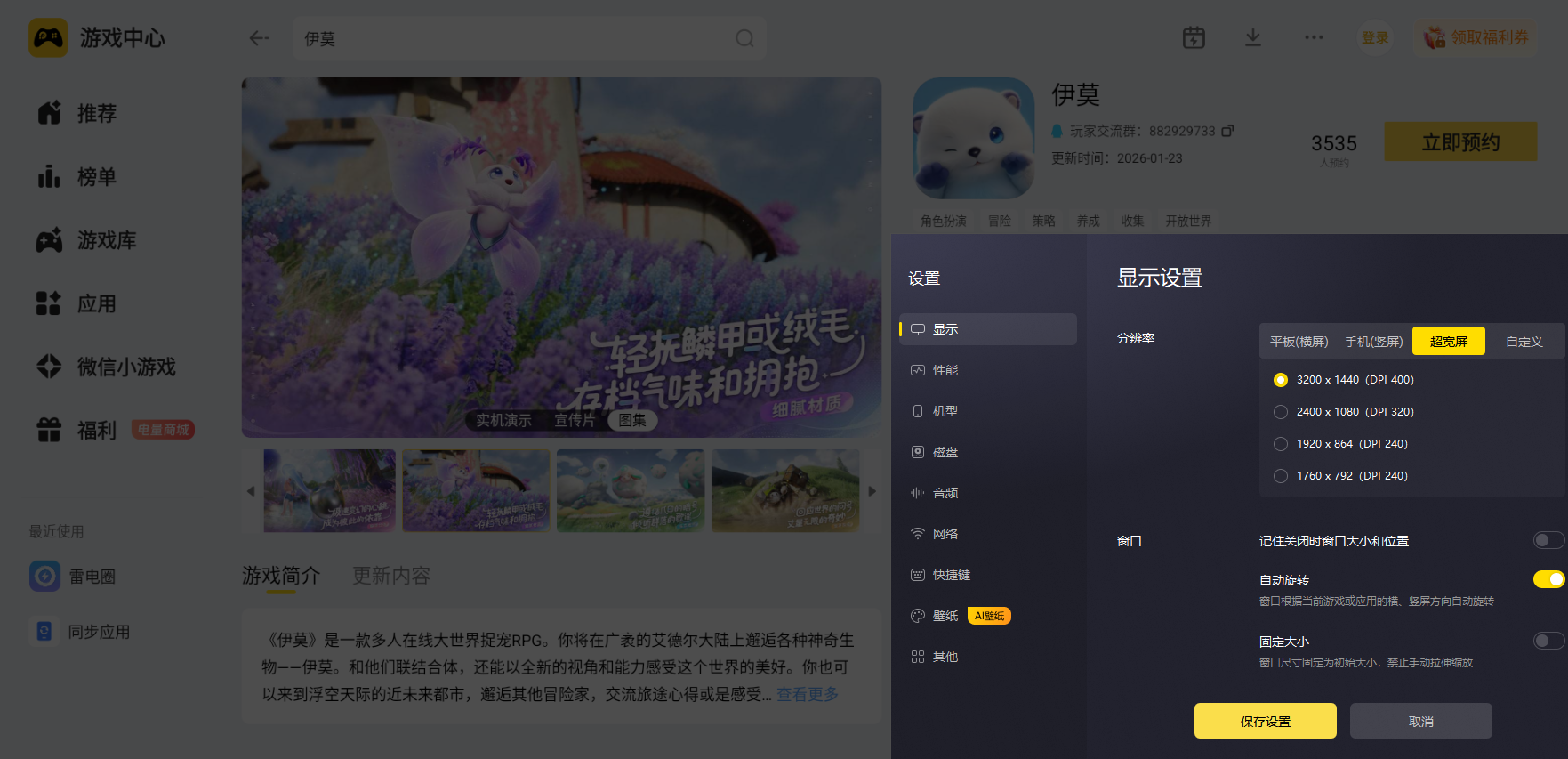Click 电竞商城 badge beside 福利
1568x759 pixels.
[x=163, y=430]
